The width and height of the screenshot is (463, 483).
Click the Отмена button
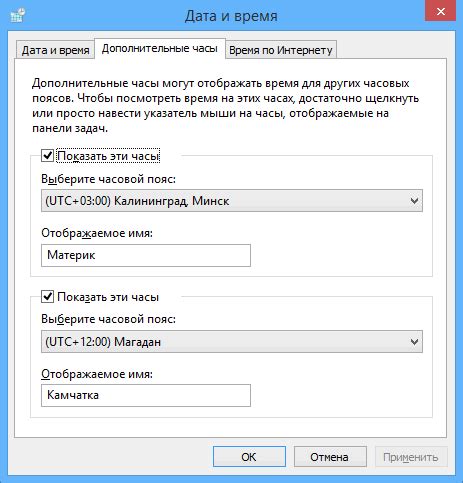click(330, 457)
